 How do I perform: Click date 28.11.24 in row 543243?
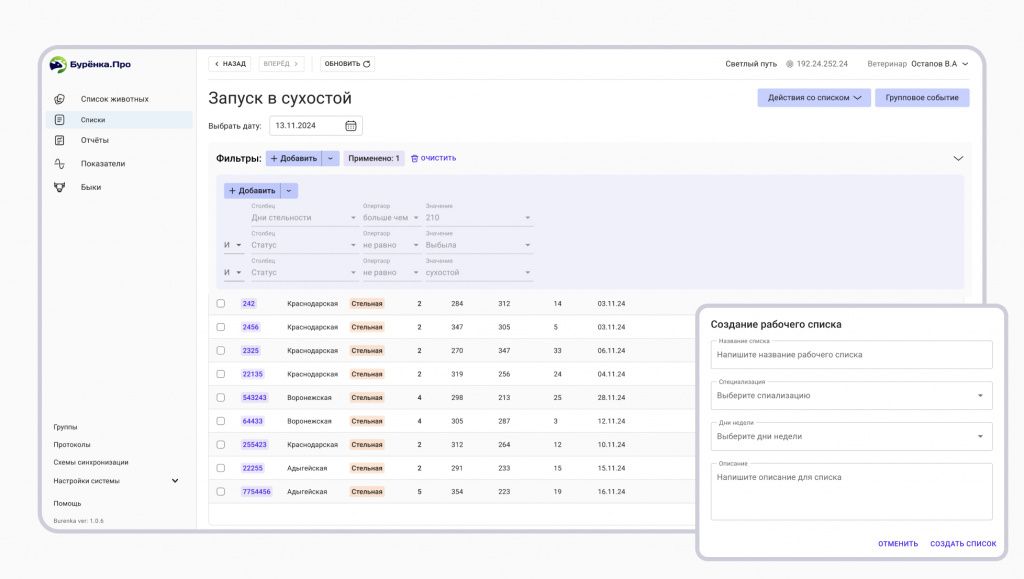coord(611,398)
